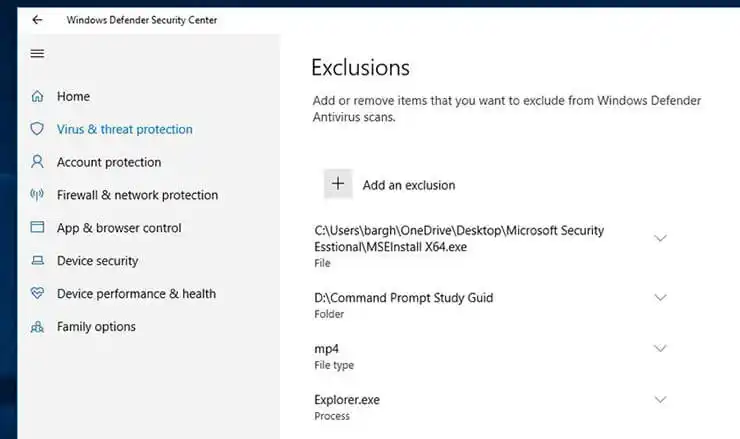
Task: Click the Firewall & network antenna icon
Action: click(x=38, y=195)
